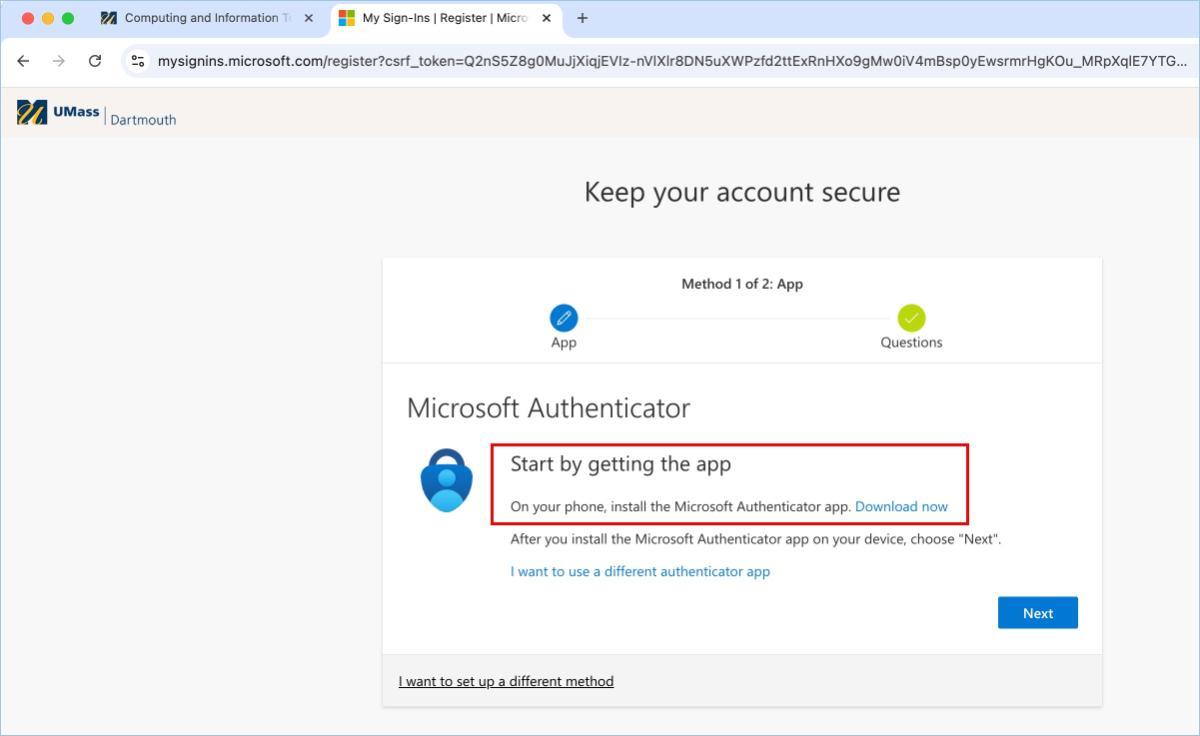
Task: Click the UMass Dartmouth logo
Action: (97, 114)
